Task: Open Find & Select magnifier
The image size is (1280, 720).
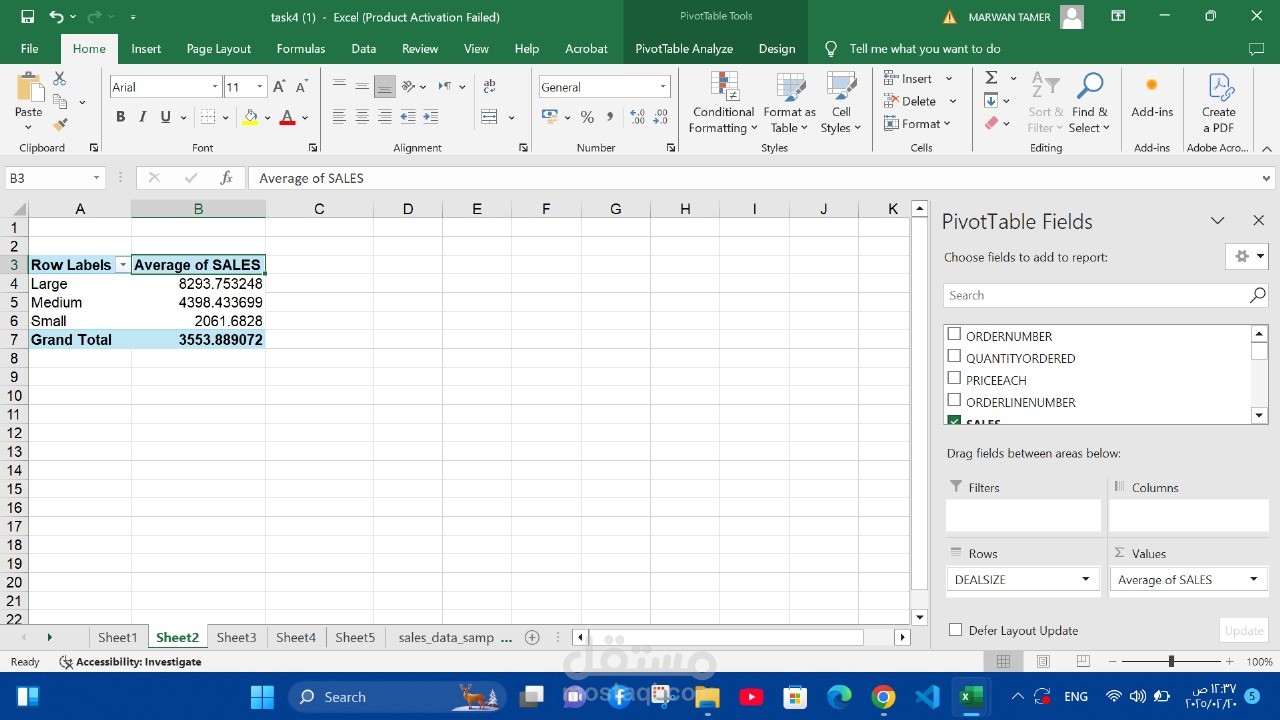Action: (1090, 104)
